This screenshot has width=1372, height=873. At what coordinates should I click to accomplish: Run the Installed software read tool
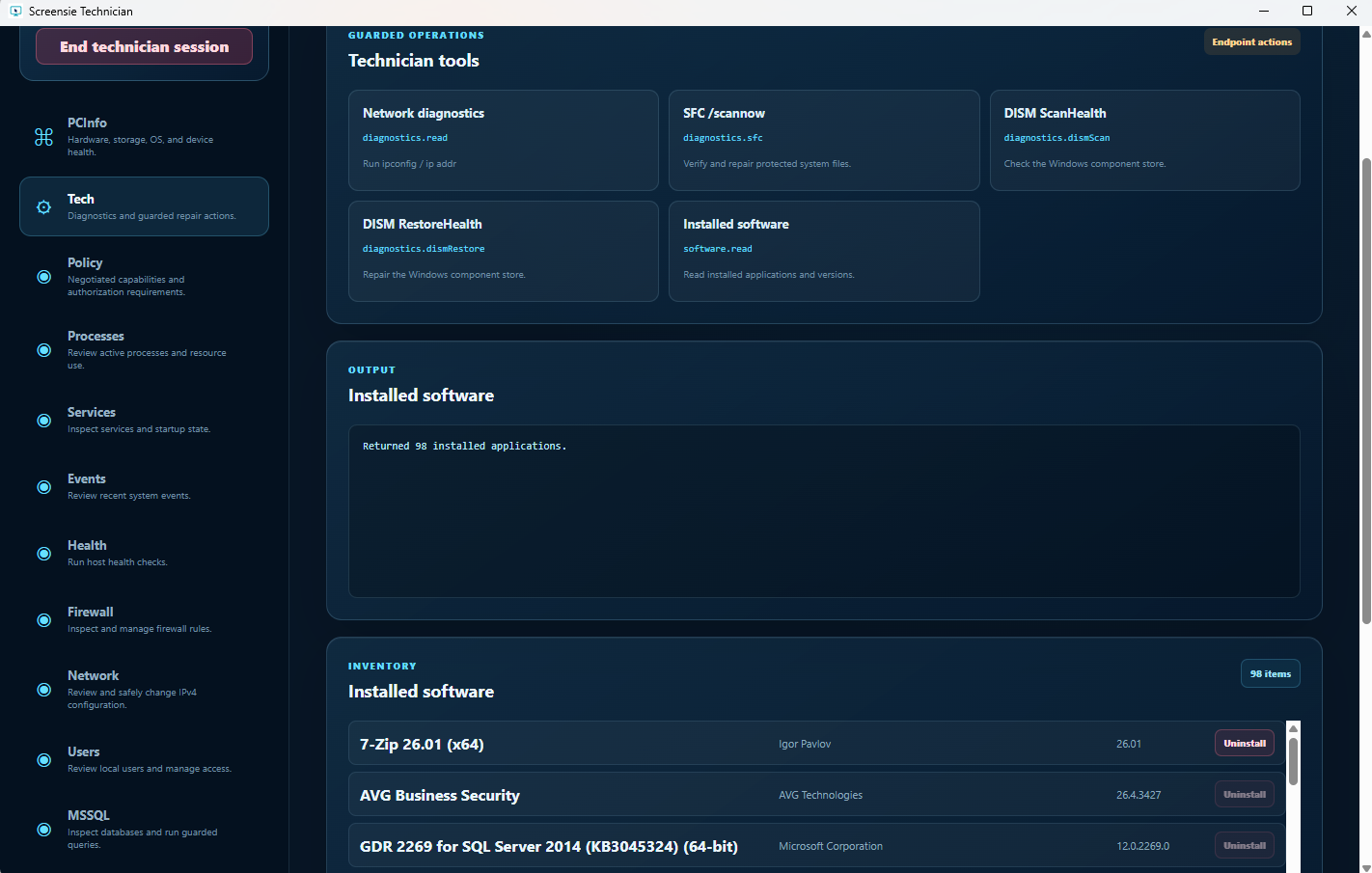(x=824, y=251)
